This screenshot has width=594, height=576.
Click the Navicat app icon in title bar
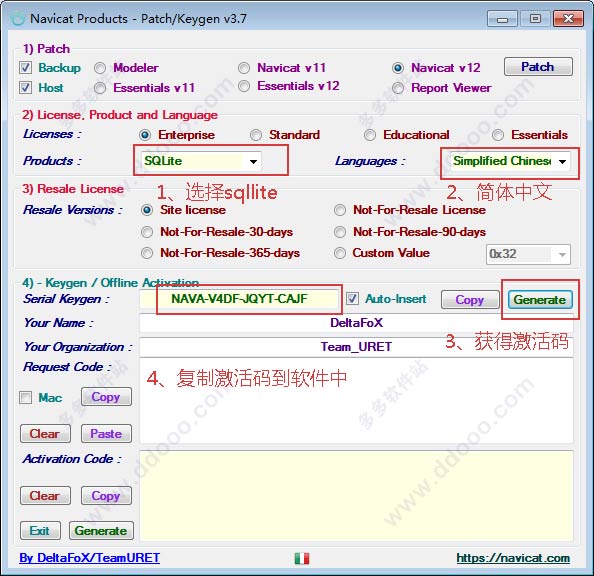point(17,19)
